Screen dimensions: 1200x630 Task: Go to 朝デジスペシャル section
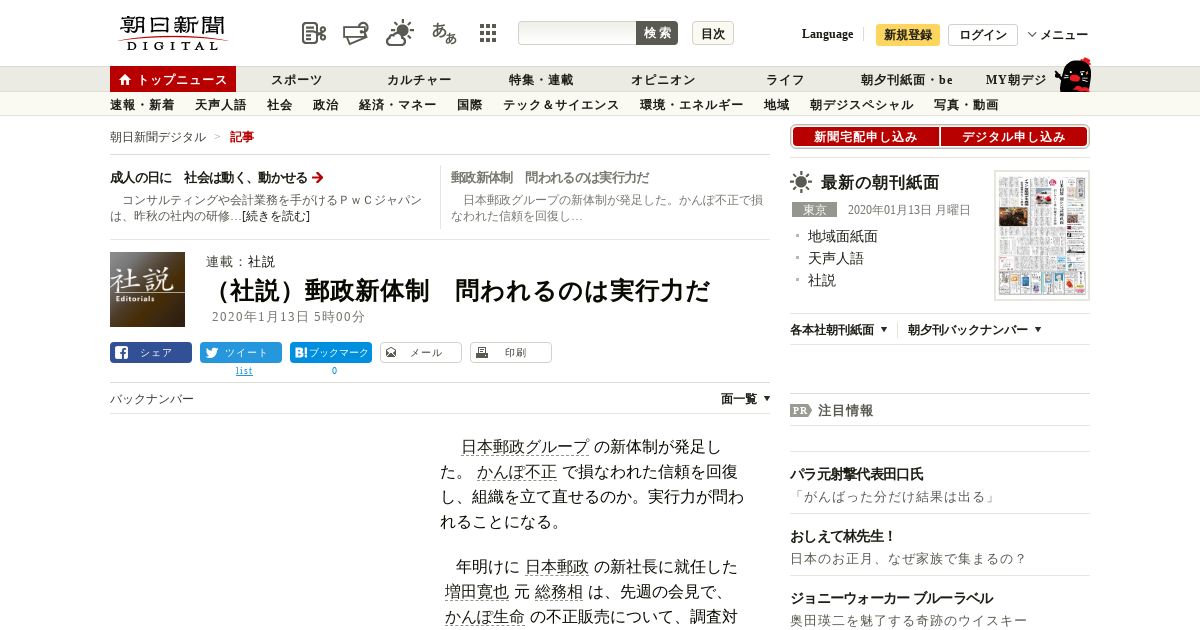(x=861, y=104)
